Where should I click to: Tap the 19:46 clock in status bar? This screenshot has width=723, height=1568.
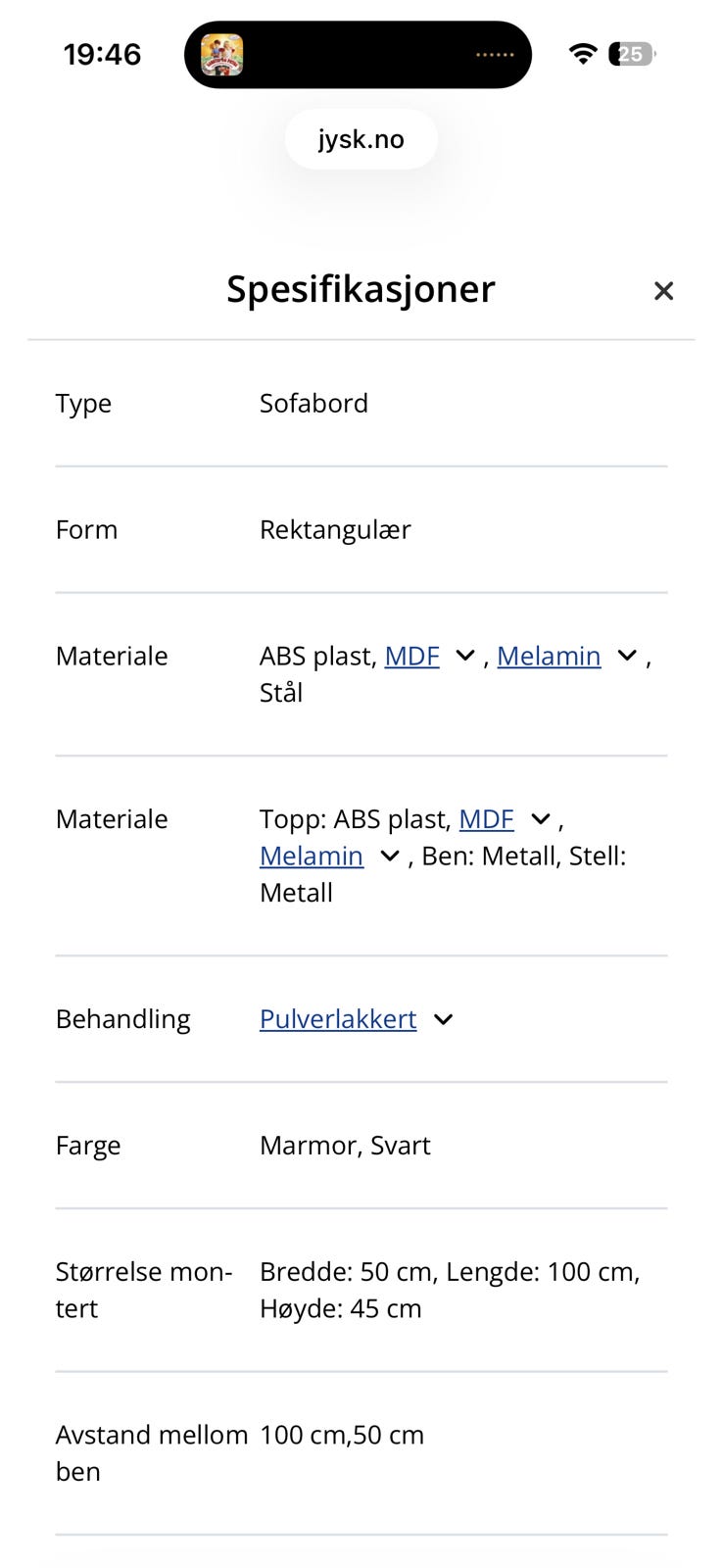click(x=102, y=54)
